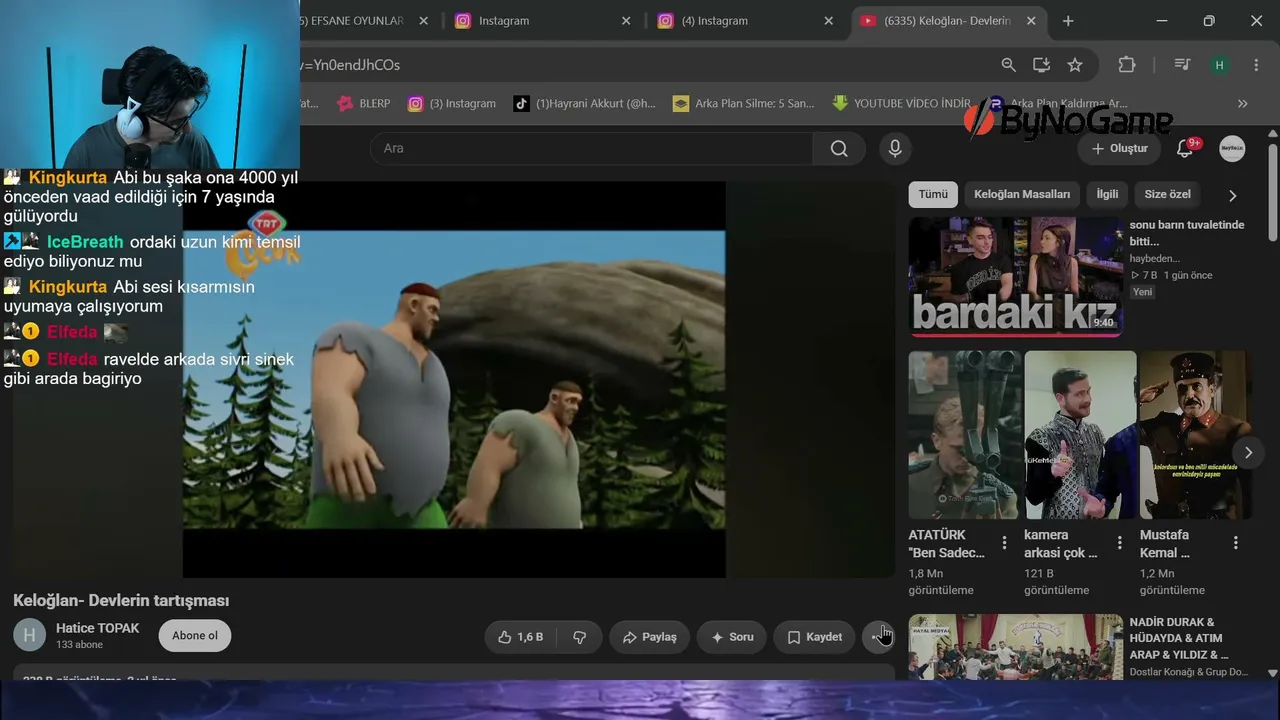Dislike the video with thumbs-down icon
This screenshot has width=1280, height=720.
(579, 637)
